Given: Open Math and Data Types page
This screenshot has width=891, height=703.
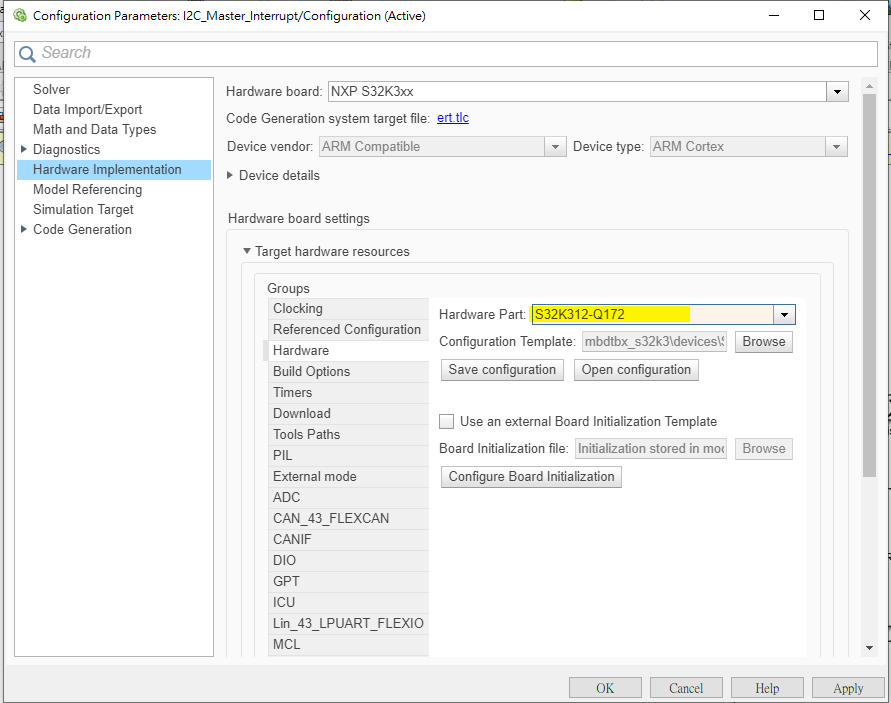Looking at the screenshot, I should pos(94,129).
